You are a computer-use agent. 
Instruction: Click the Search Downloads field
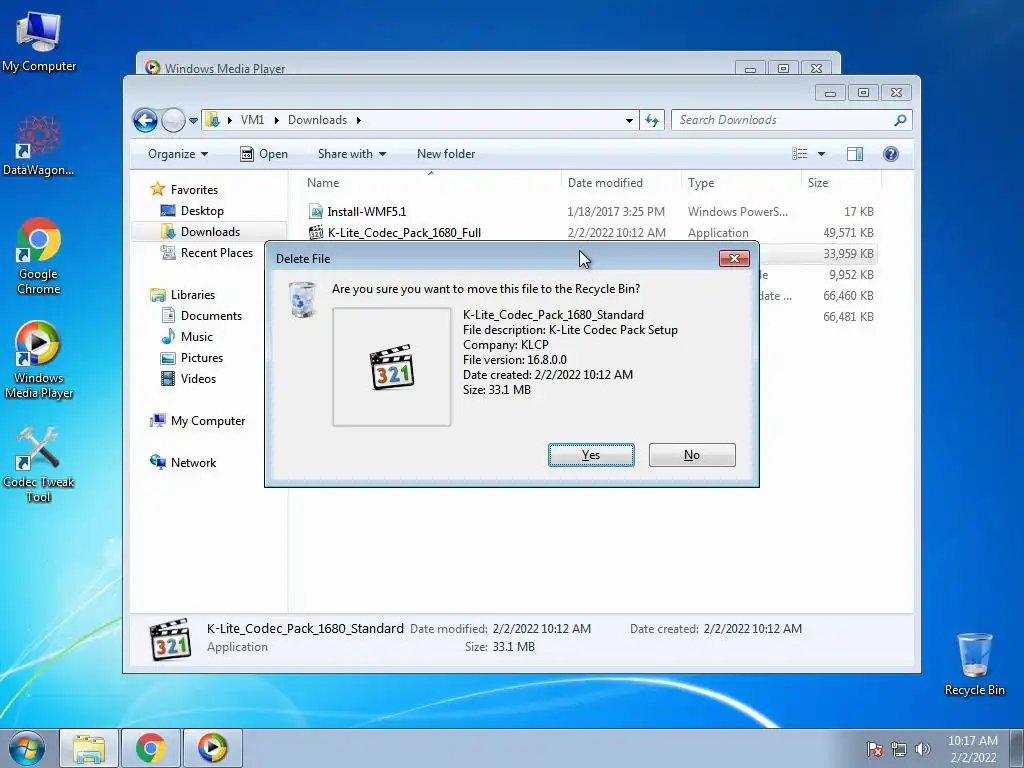(x=792, y=120)
